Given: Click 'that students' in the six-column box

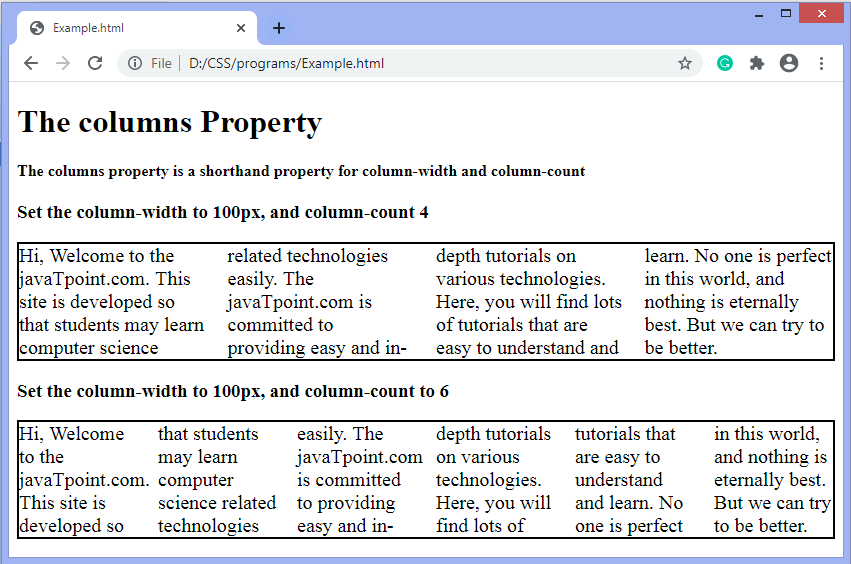Looking at the screenshot, I should (x=208, y=434).
